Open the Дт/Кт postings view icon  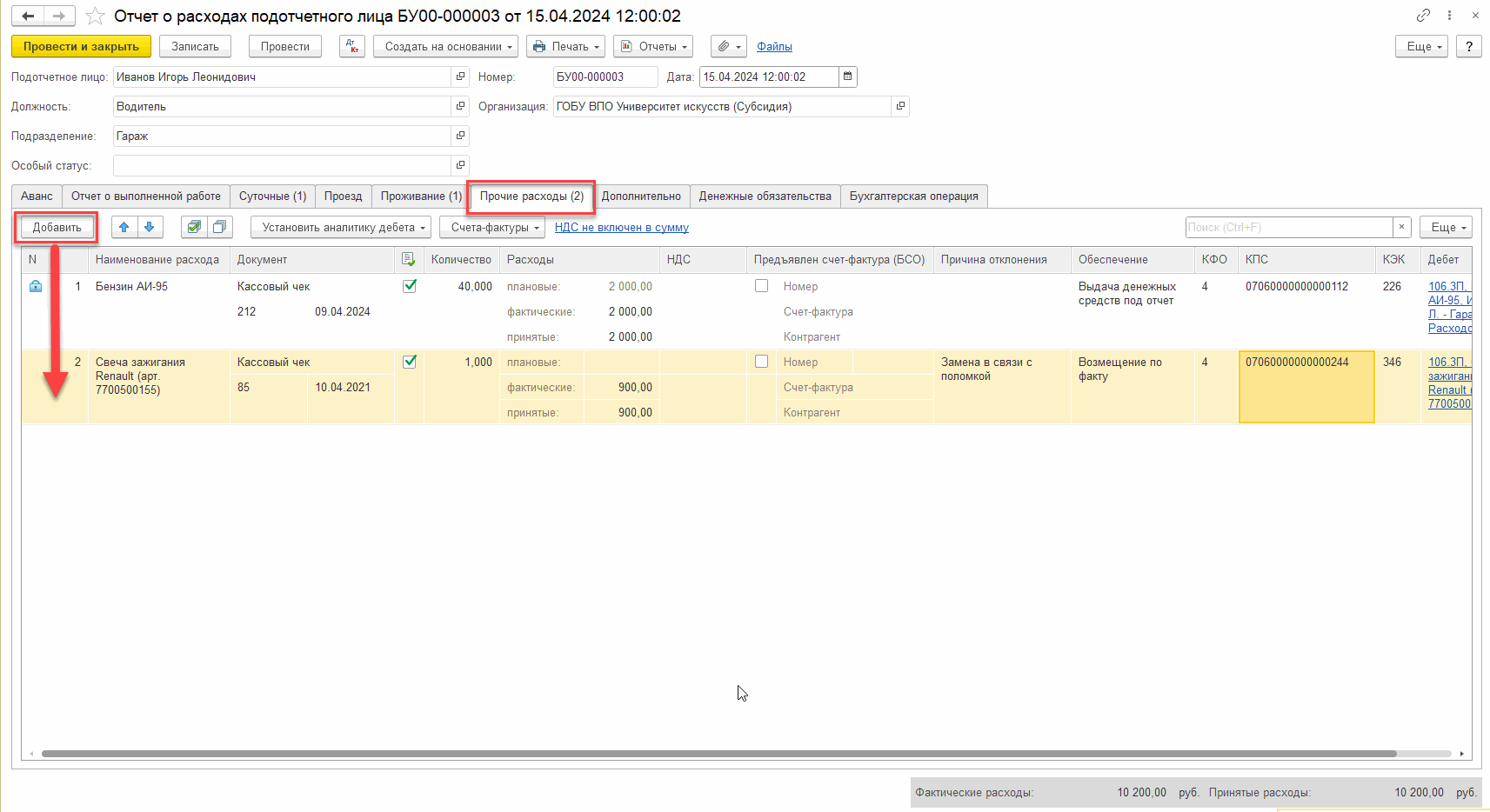tap(352, 46)
